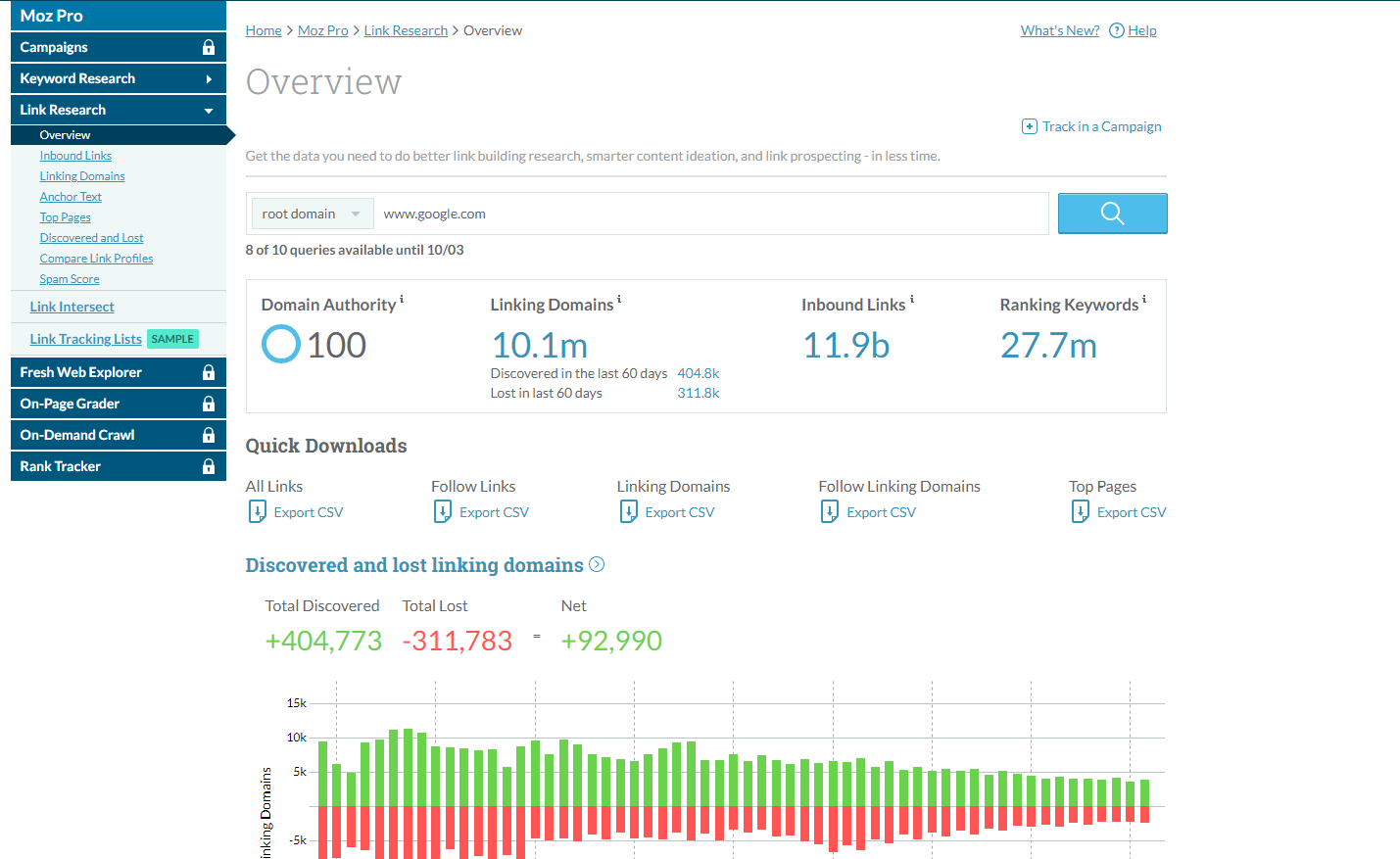This screenshot has width=1400, height=859.
Task: Click the www.google.com search field
Action: (712, 214)
